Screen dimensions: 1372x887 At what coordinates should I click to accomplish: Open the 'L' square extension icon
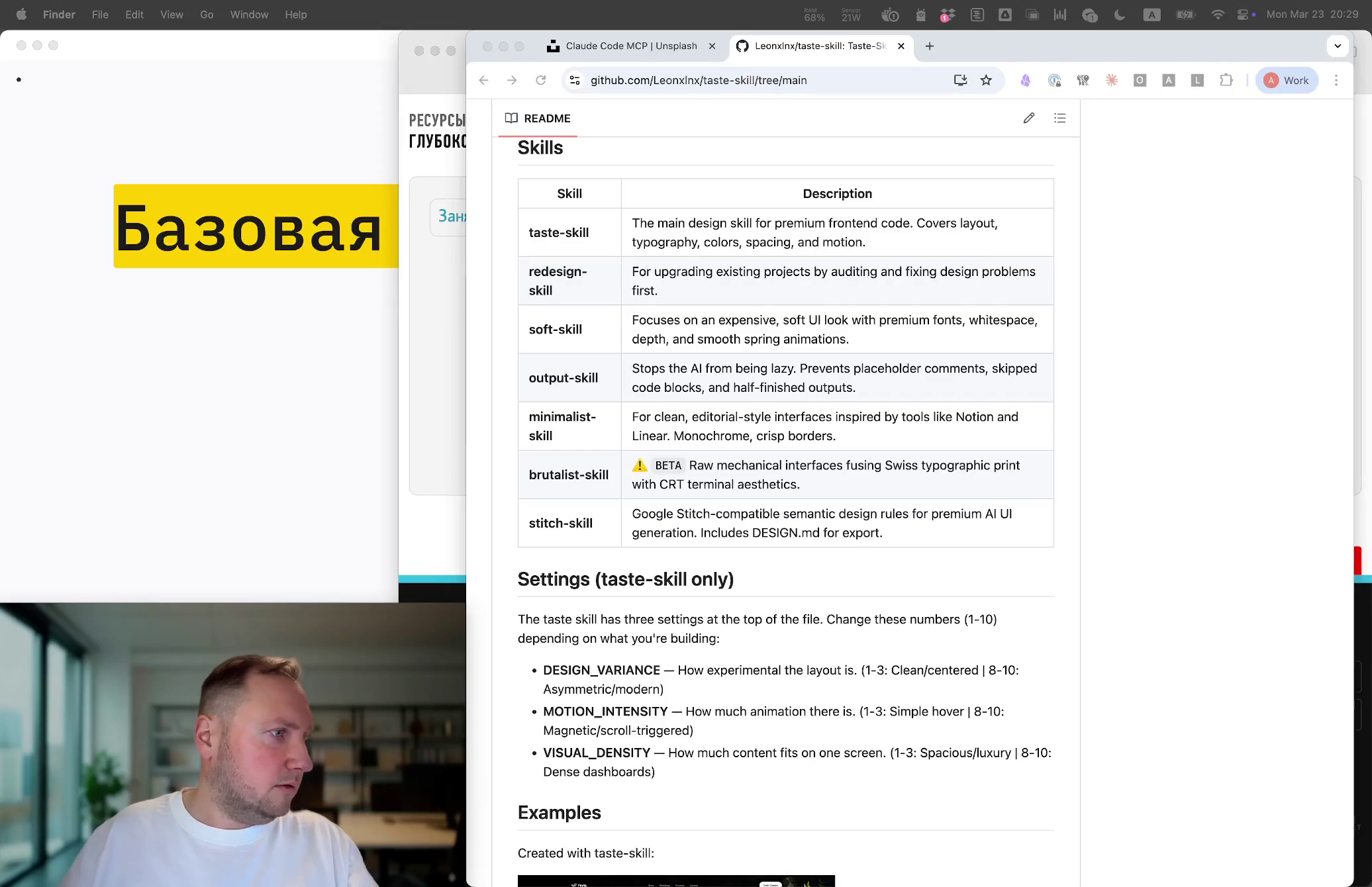pyautogui.click(x=1197, y=80)
